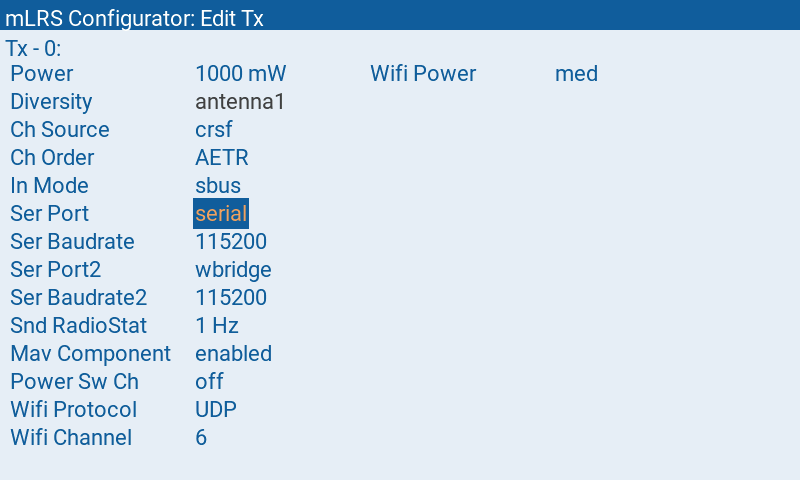Select the Ser Baudrate2 value 115200
Screen dimensions: 800x480
[x=231, y=298]
